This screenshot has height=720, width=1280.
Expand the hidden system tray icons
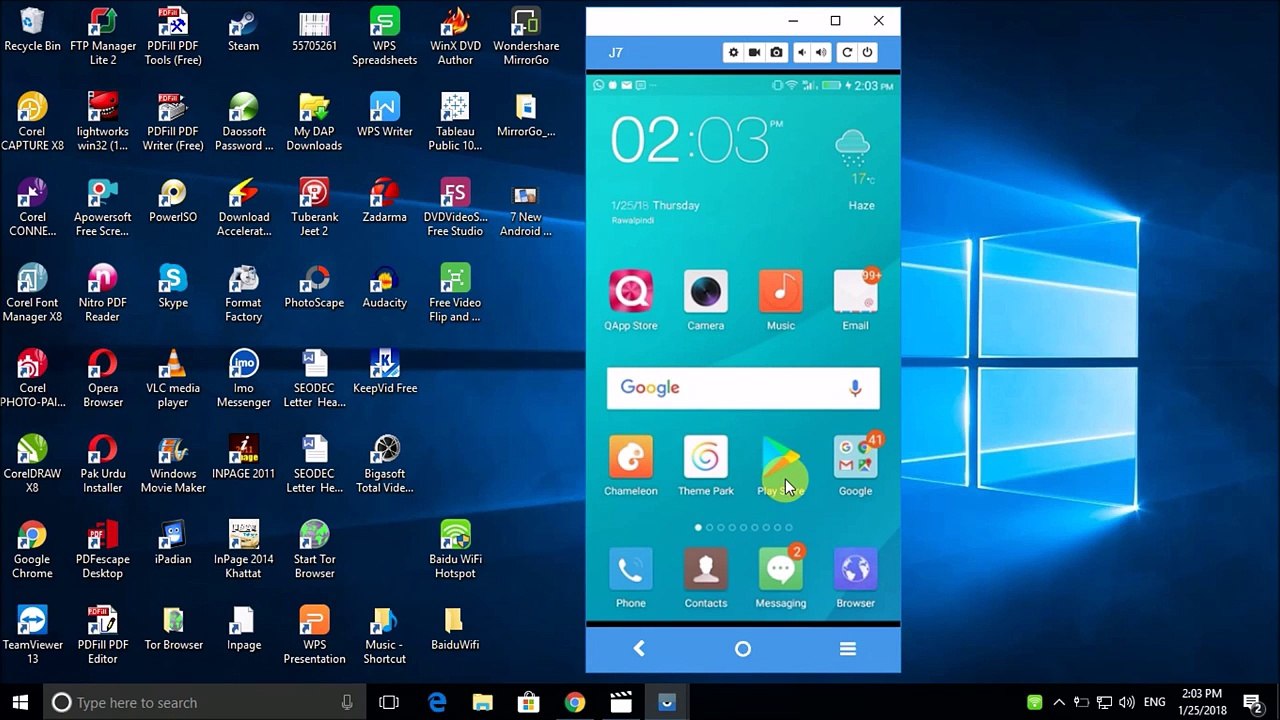pos(1059,703)
